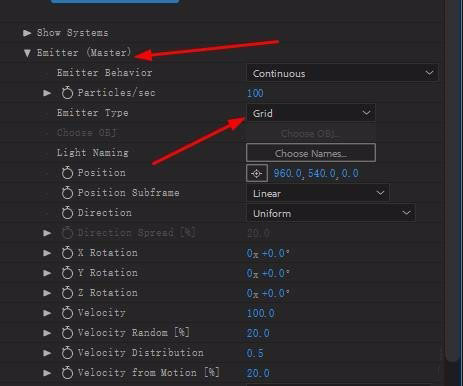Toggle the Velocity Distribution stopwatch
The height and width of the screenshot is (386, 463).
(67, 353)
